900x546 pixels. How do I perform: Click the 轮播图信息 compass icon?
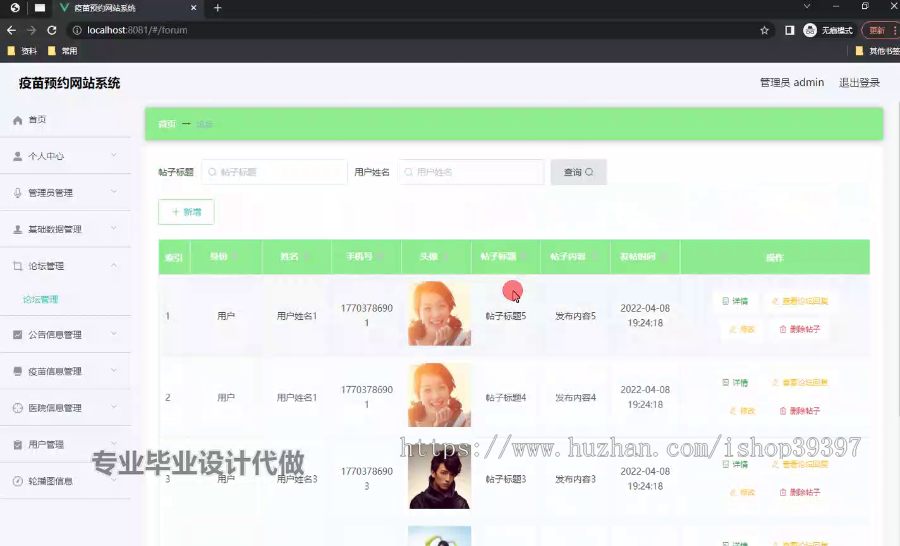coord(17,481)
